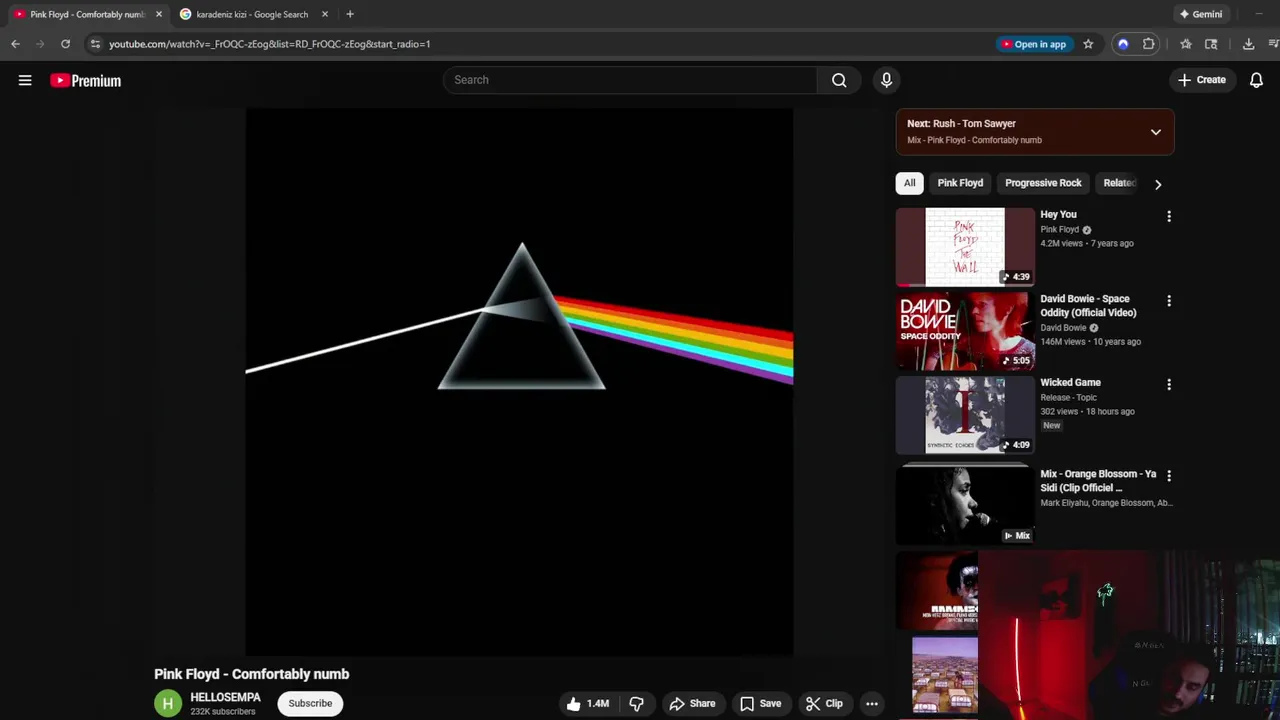Open more actions menu below the video
Viewport: 1280px width, 720px height.
tap(872, 703)
